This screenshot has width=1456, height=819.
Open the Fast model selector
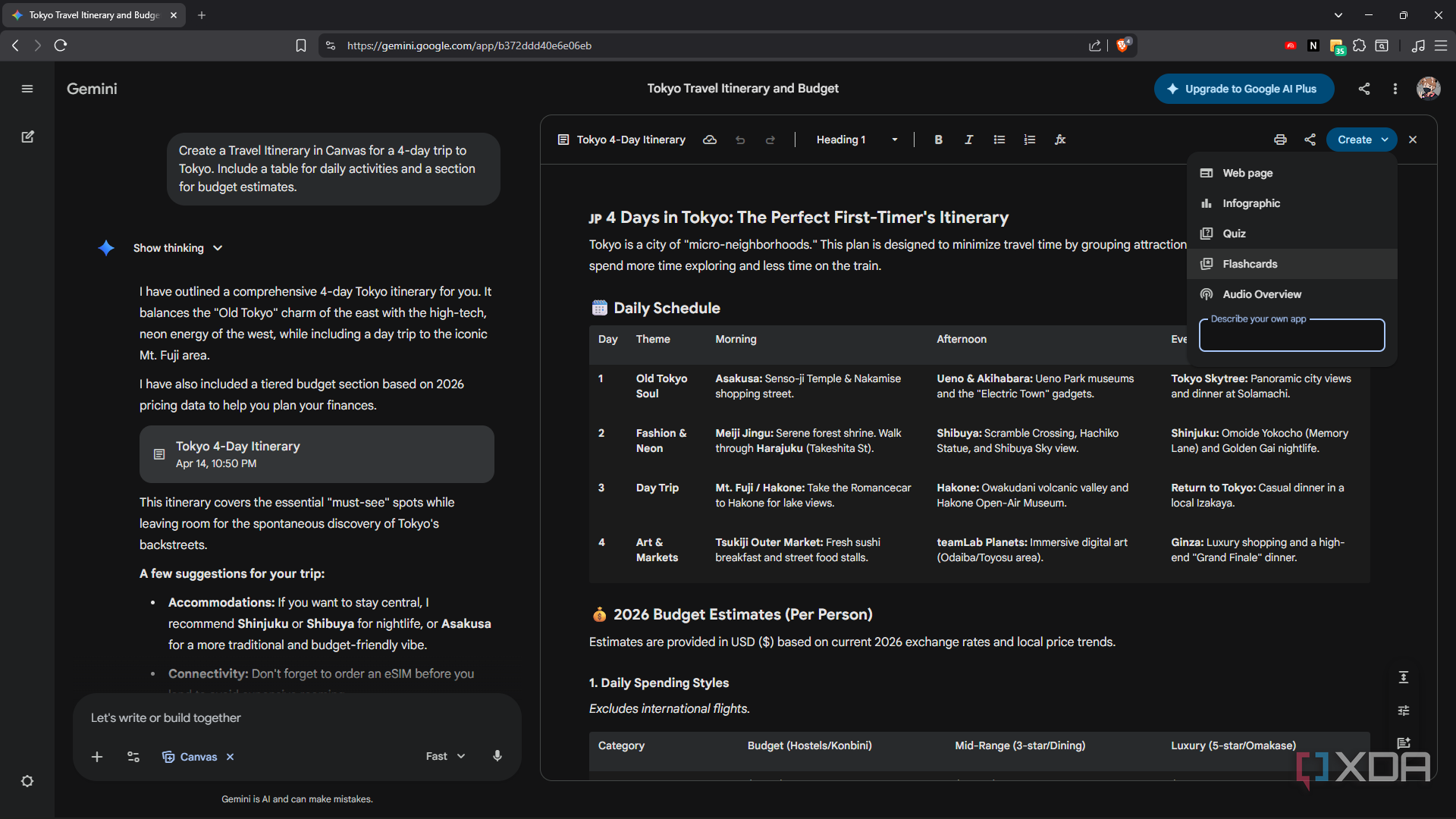point(445,756)
